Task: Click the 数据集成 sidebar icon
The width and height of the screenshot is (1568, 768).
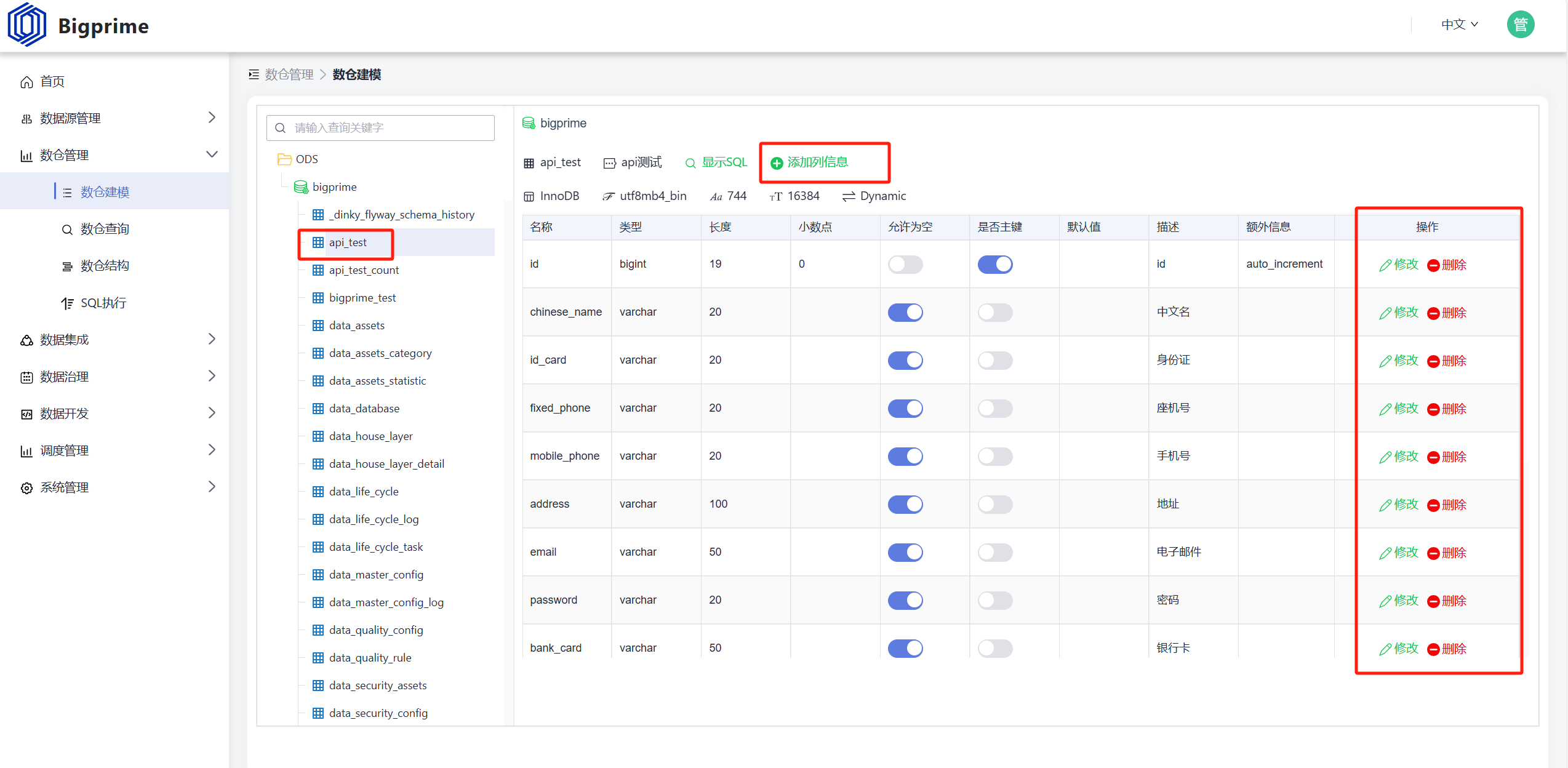Action: click(26, 340)
